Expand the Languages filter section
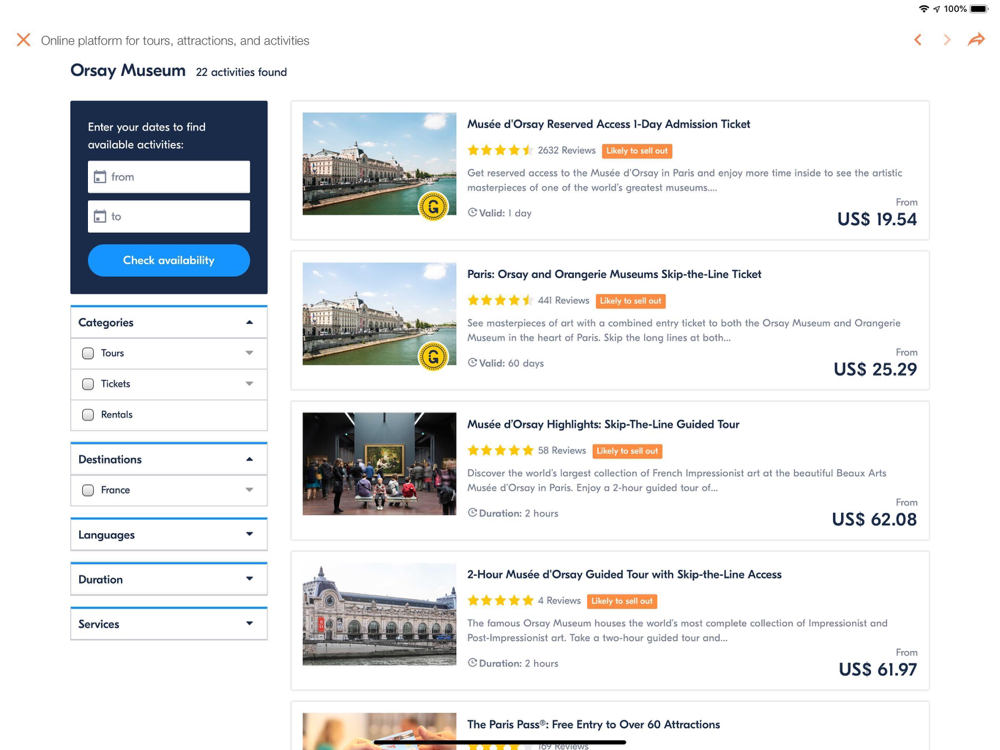 (169, 534)
